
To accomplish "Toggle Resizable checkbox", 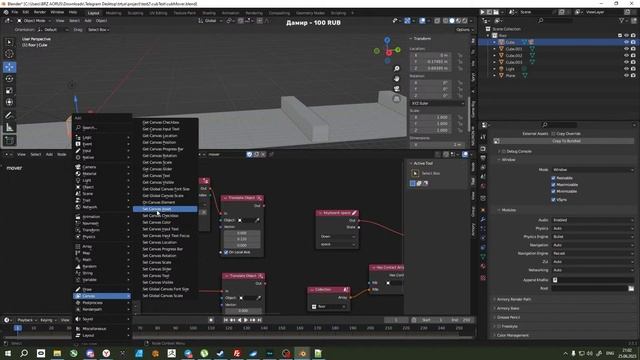I will (x=553, y=178).
